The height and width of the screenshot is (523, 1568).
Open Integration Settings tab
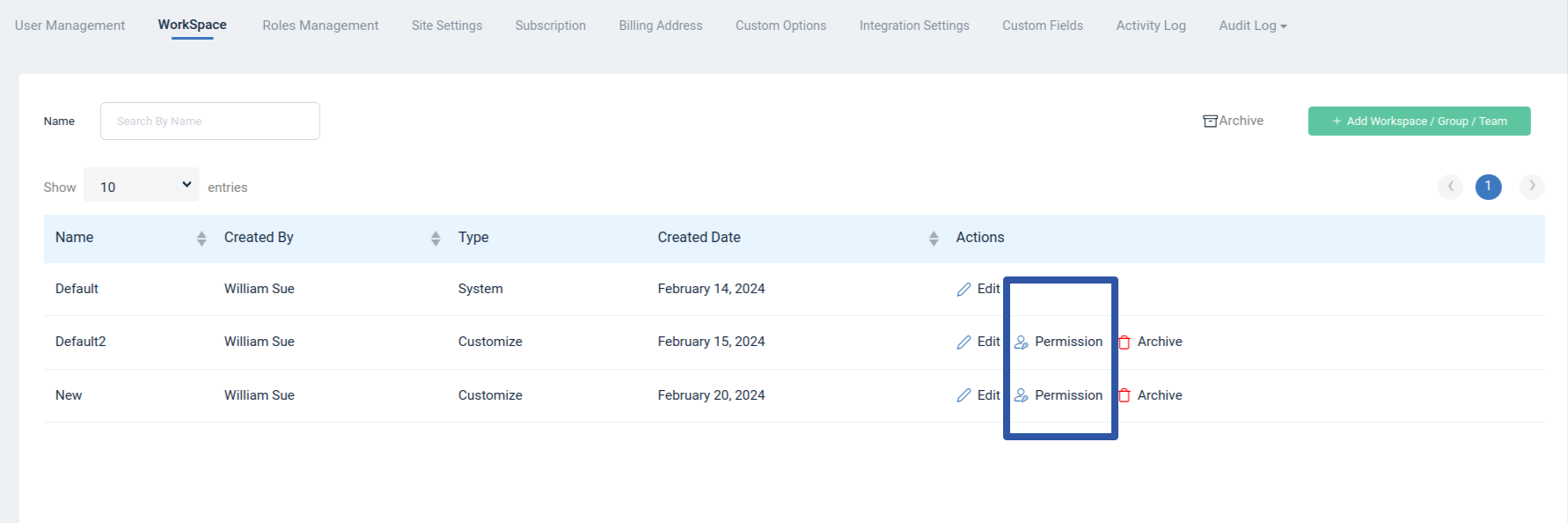(x=914, y=26)
